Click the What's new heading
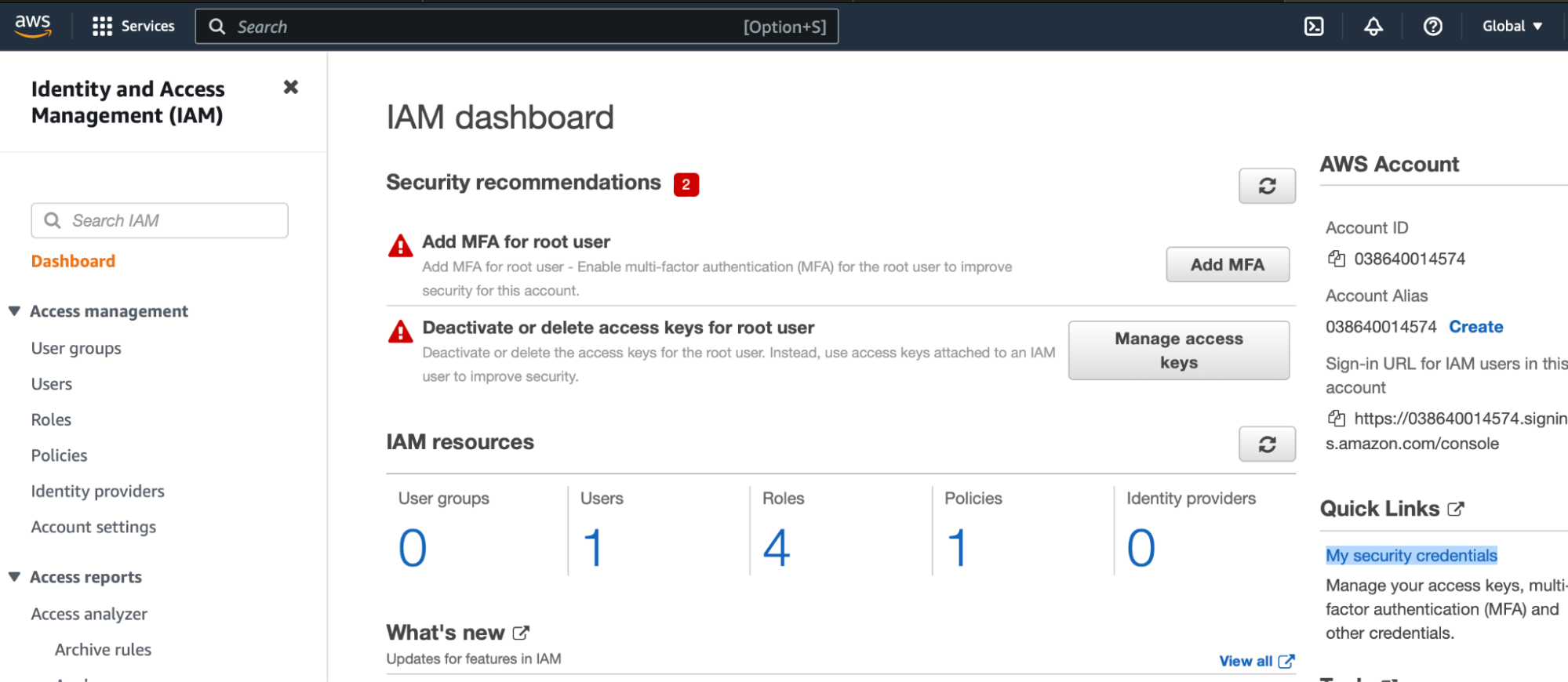The image size is (1568, 682). [x=446, y=633]
